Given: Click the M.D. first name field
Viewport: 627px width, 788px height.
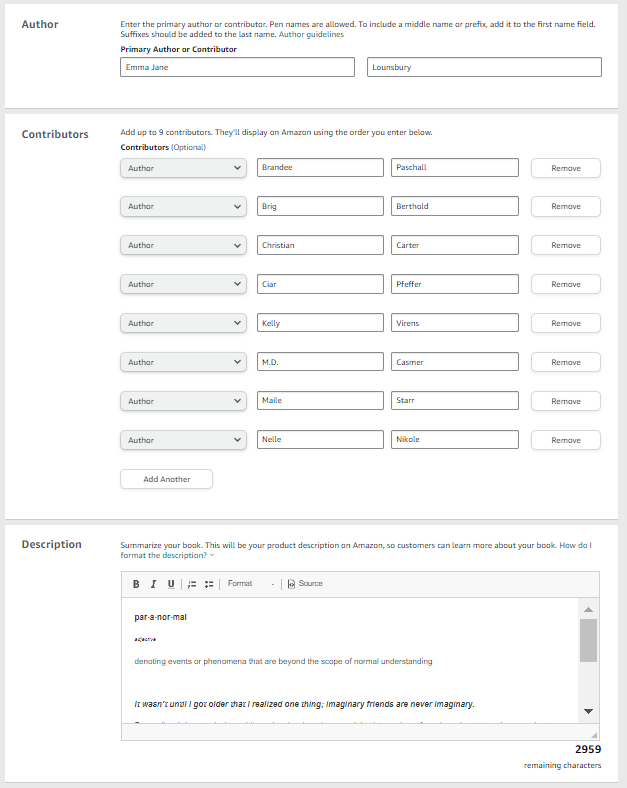Looking at the screenshot, I should (x=320, y=361).
